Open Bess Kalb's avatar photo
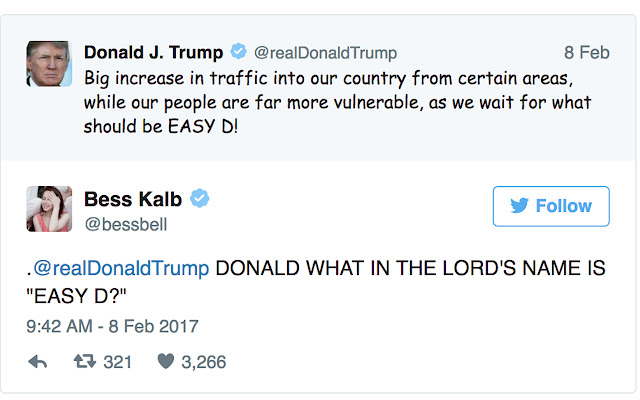Viewport: 640px width, 400px height. click(48, 208)
